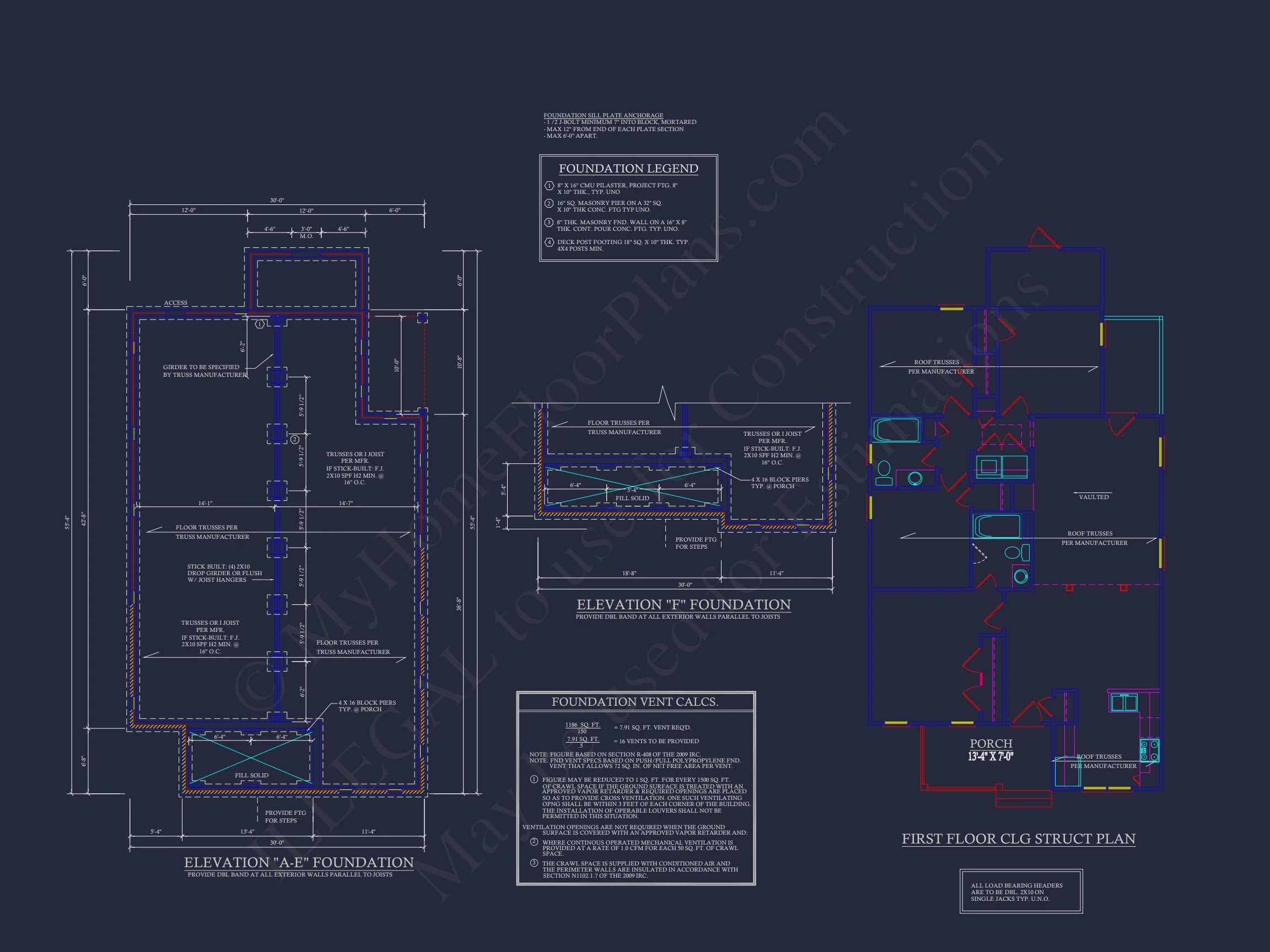This screenshot has height=952, width=1270.
Task: Click the Porch 13'-4" x 7'-0" label
Action: (991, 750)
